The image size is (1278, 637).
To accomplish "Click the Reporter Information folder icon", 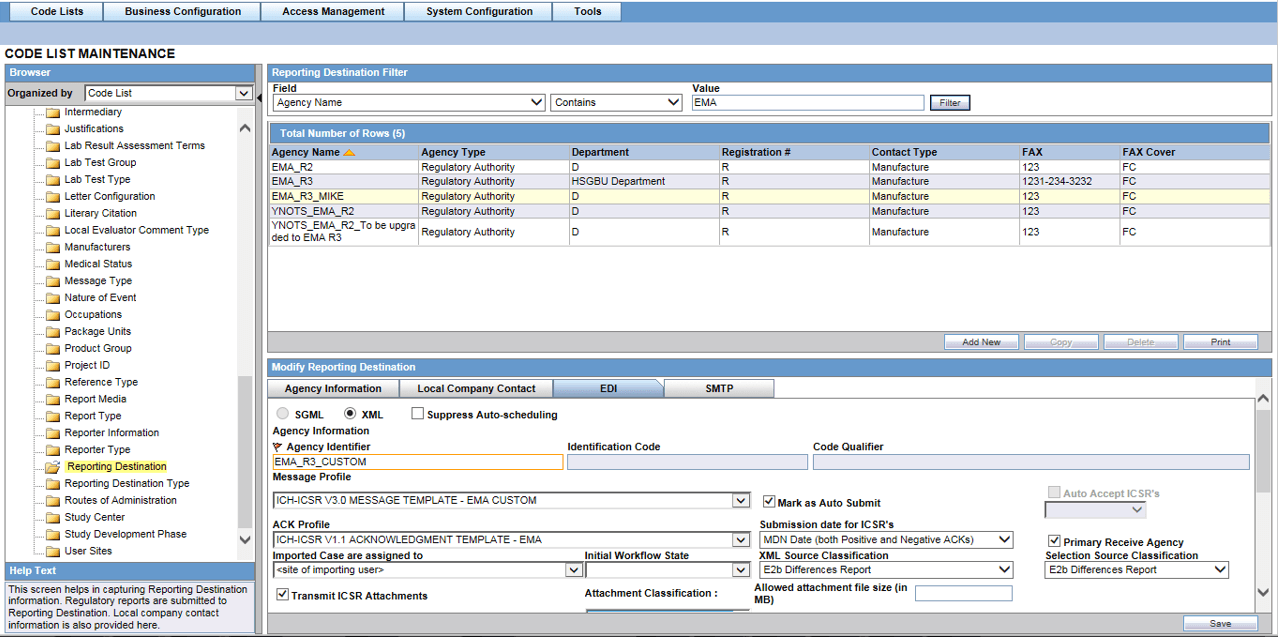I will point(52,433).
